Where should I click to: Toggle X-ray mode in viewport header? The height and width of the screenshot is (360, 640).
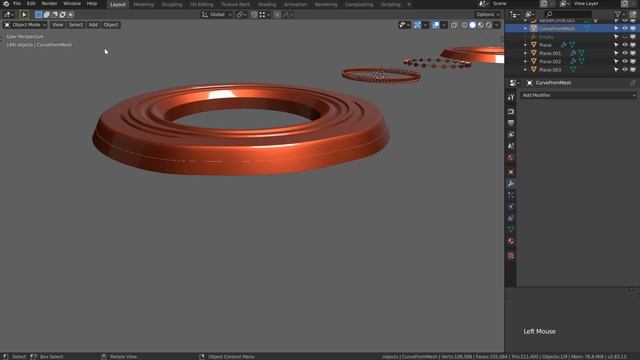tap(454, 25)
